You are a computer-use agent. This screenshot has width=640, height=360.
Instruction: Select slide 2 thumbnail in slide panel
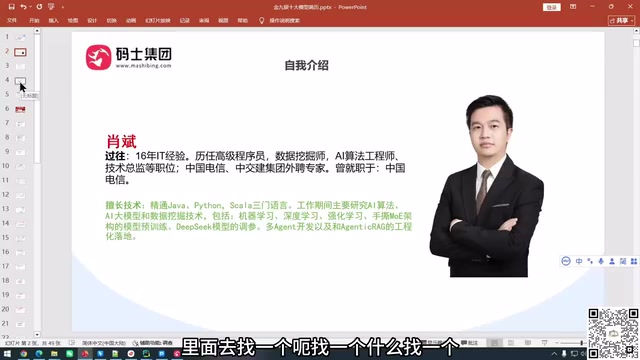coord(20,52)
